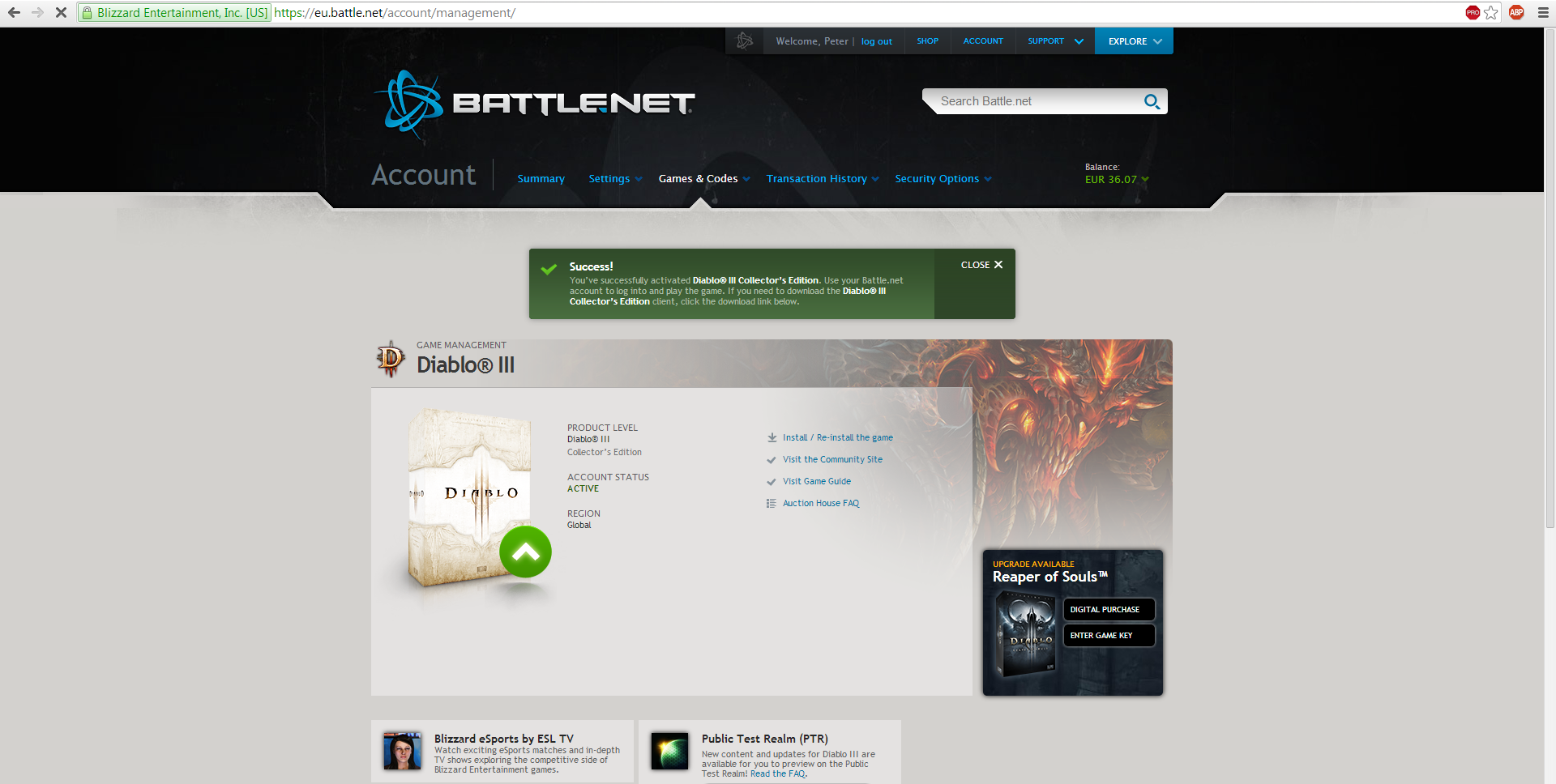Click the Diablo III Collector's Edition box image

click(x=470, y=496)
